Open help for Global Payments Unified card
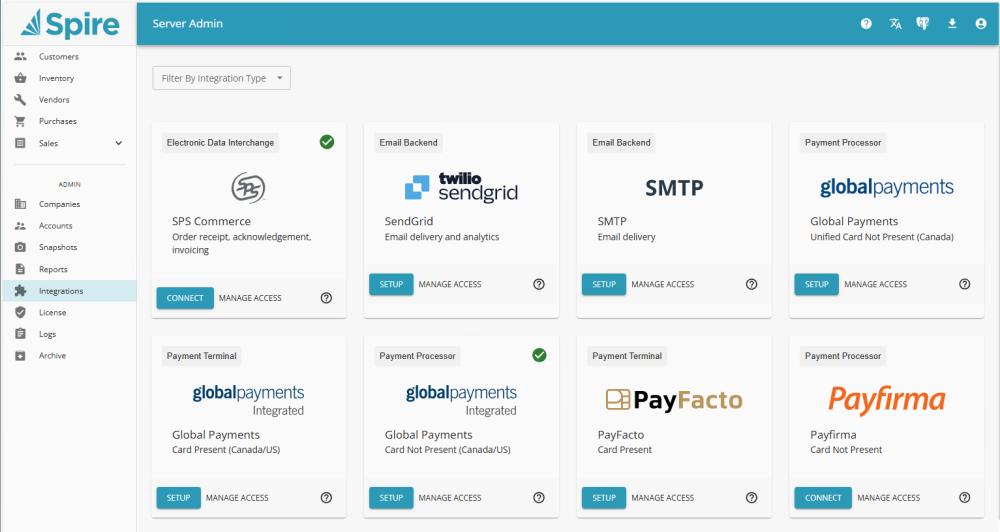This screenshot has height=532, width=1000. [x=965, y=284]
